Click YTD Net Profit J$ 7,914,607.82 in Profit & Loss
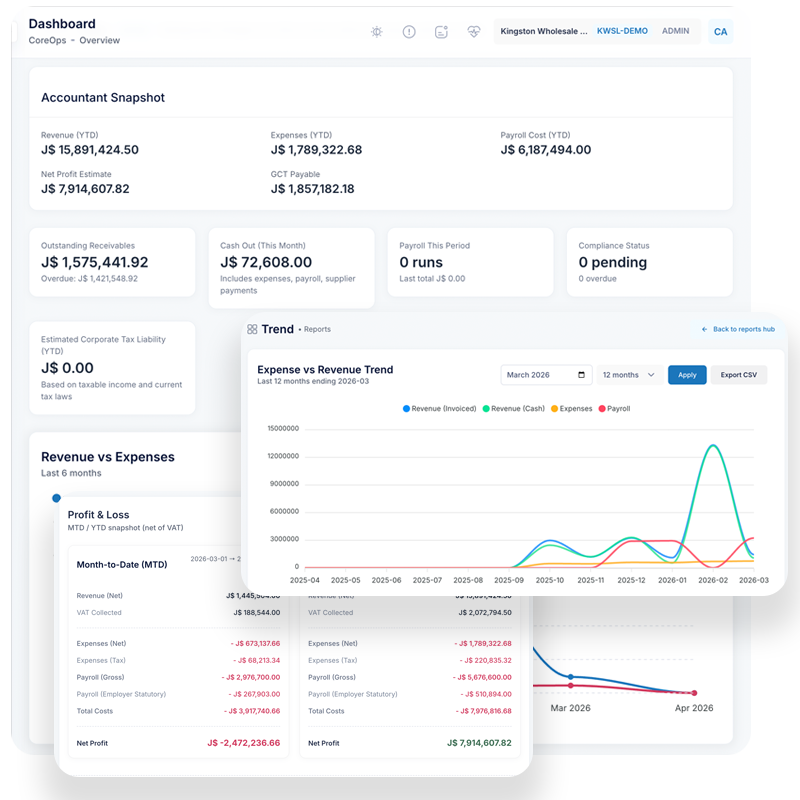This screenshot has width=800, height=800. [479, 743]
